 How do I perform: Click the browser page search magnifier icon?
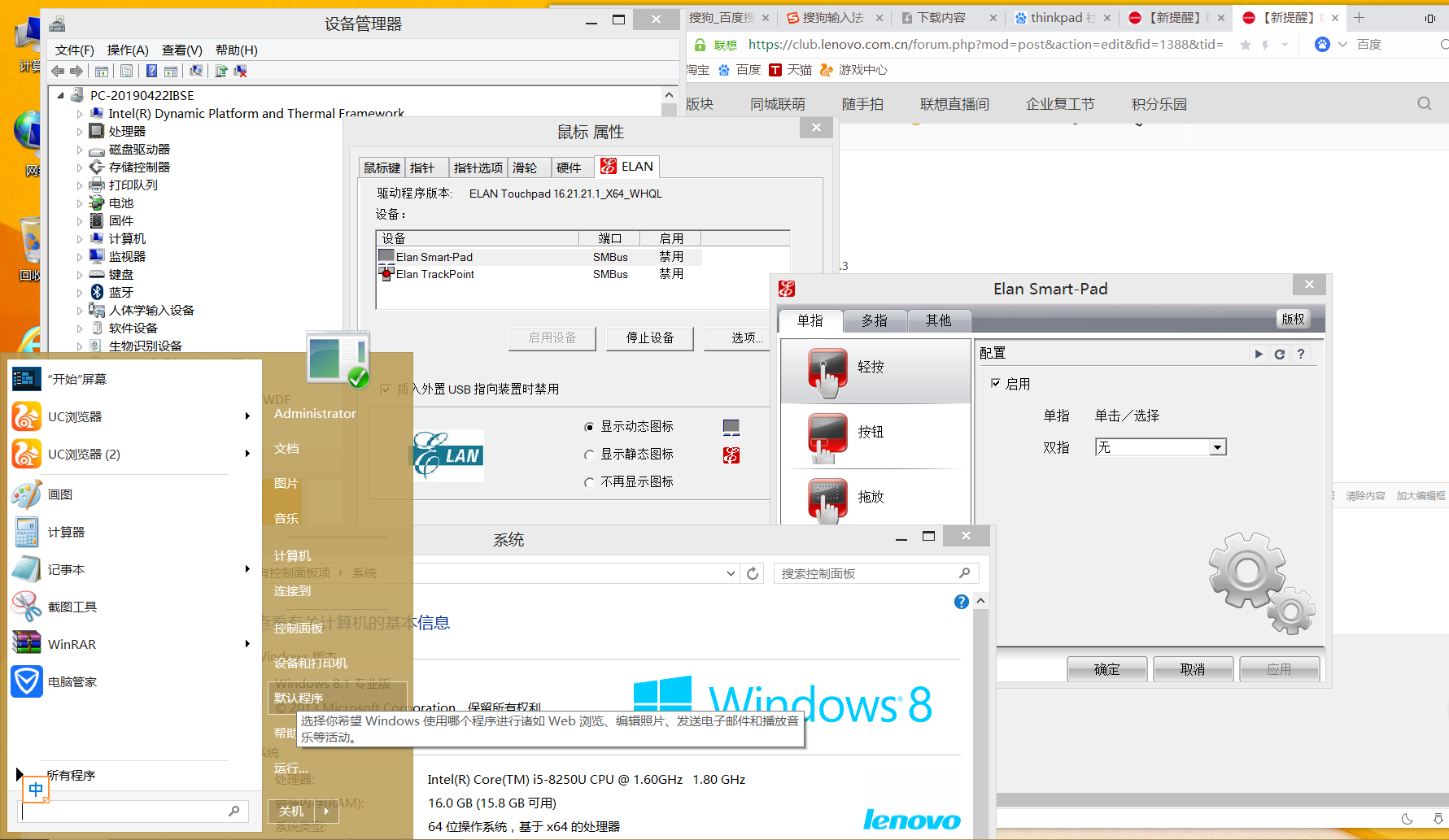click(x=1424, y=104)
